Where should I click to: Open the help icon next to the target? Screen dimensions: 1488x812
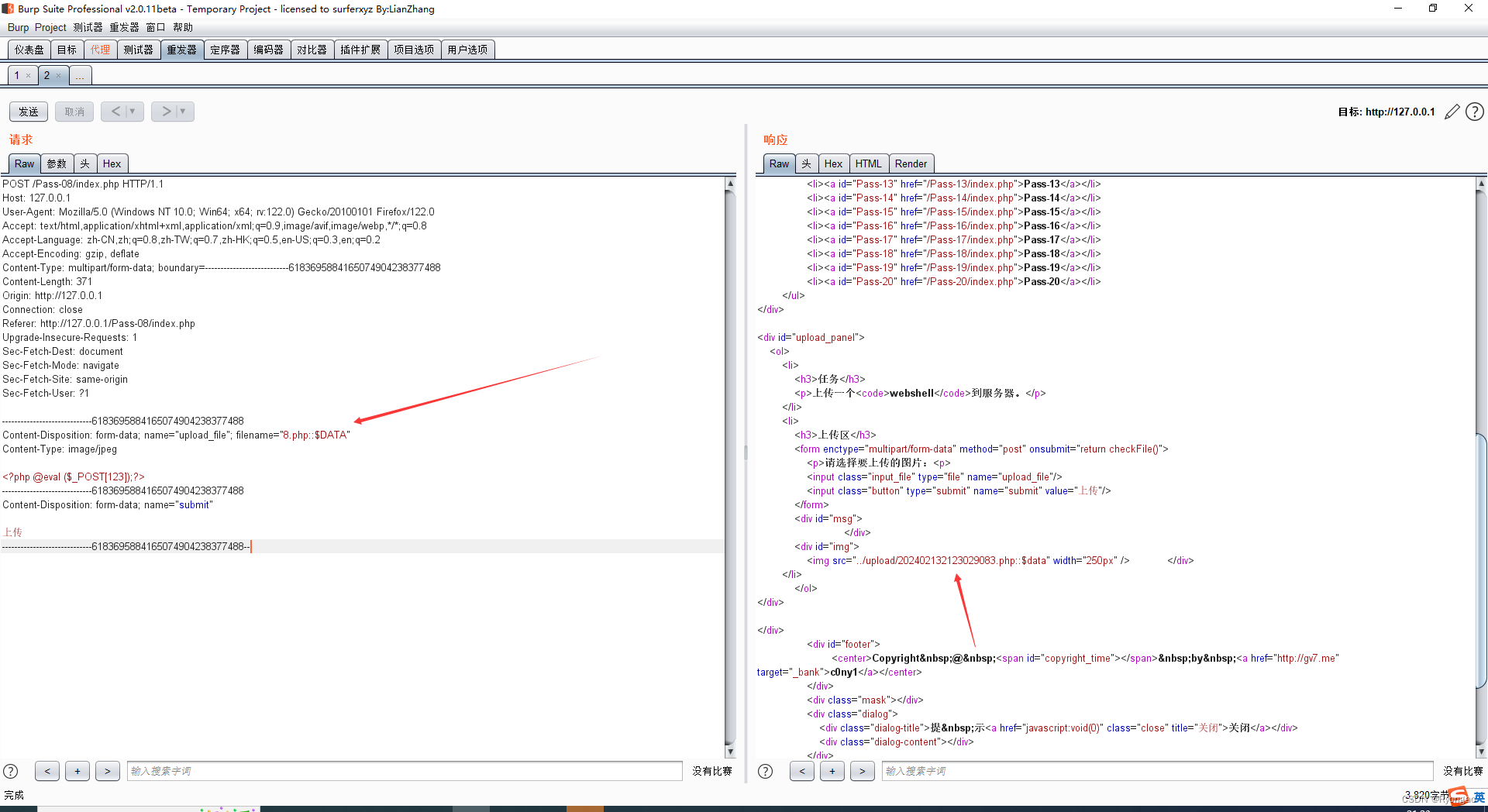1475,112
